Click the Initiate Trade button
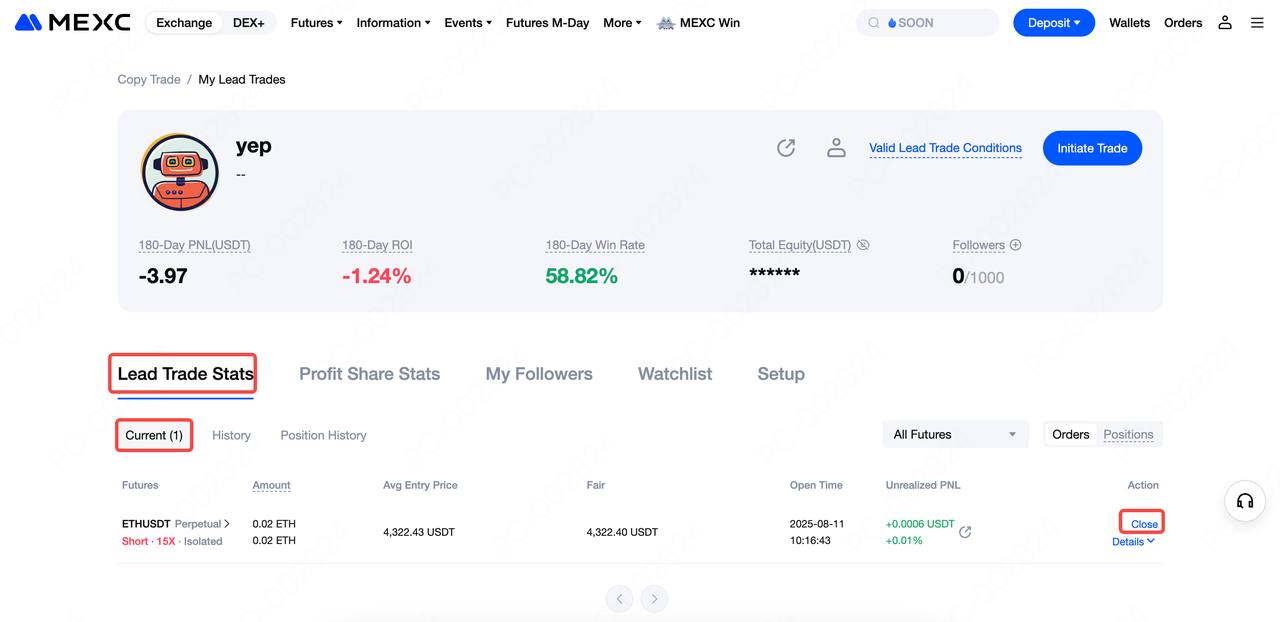The height and width of the screenshot is (622, 1280). coord(1092,148)
